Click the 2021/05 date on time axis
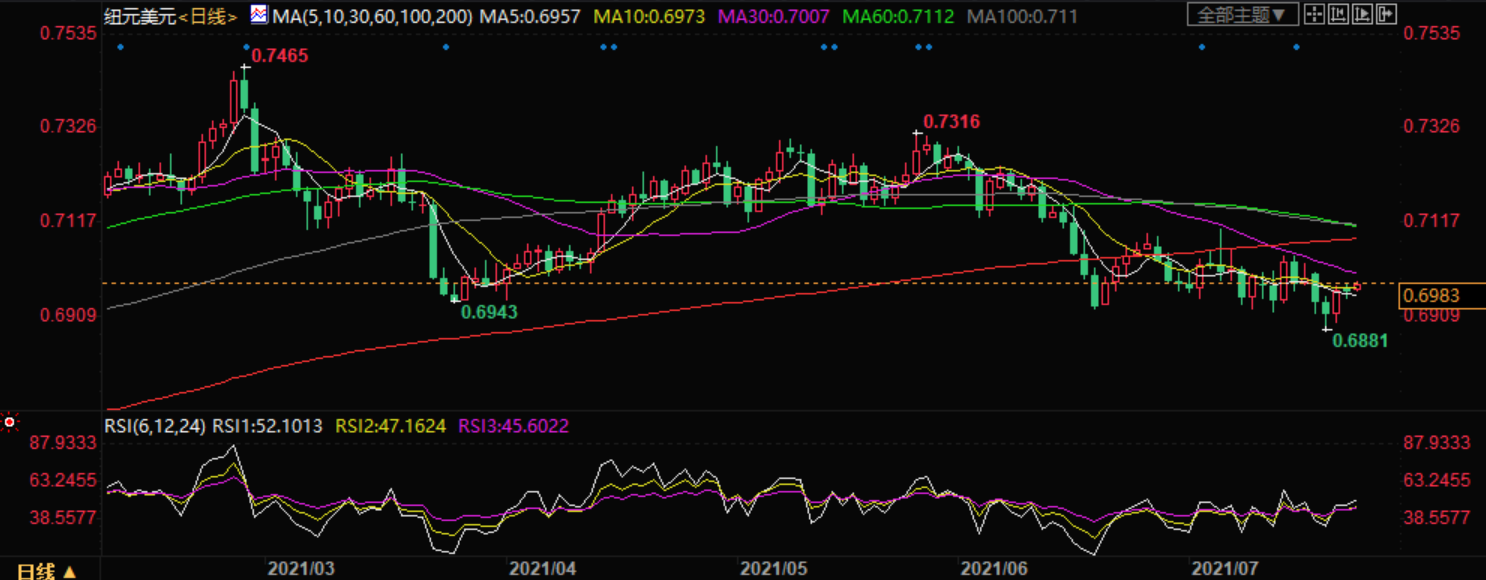Screen dimensions: 1486x580 pos(773,568)
